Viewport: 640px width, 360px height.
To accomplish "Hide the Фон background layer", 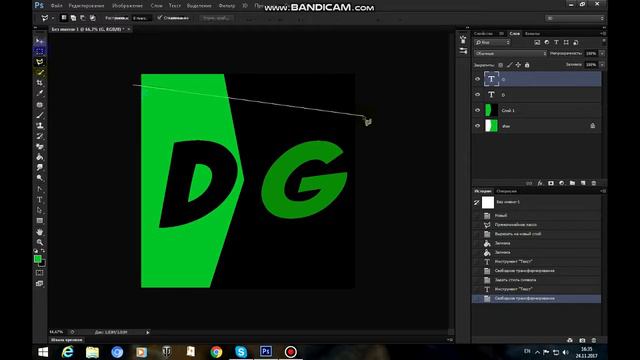I will click(478, 126).
